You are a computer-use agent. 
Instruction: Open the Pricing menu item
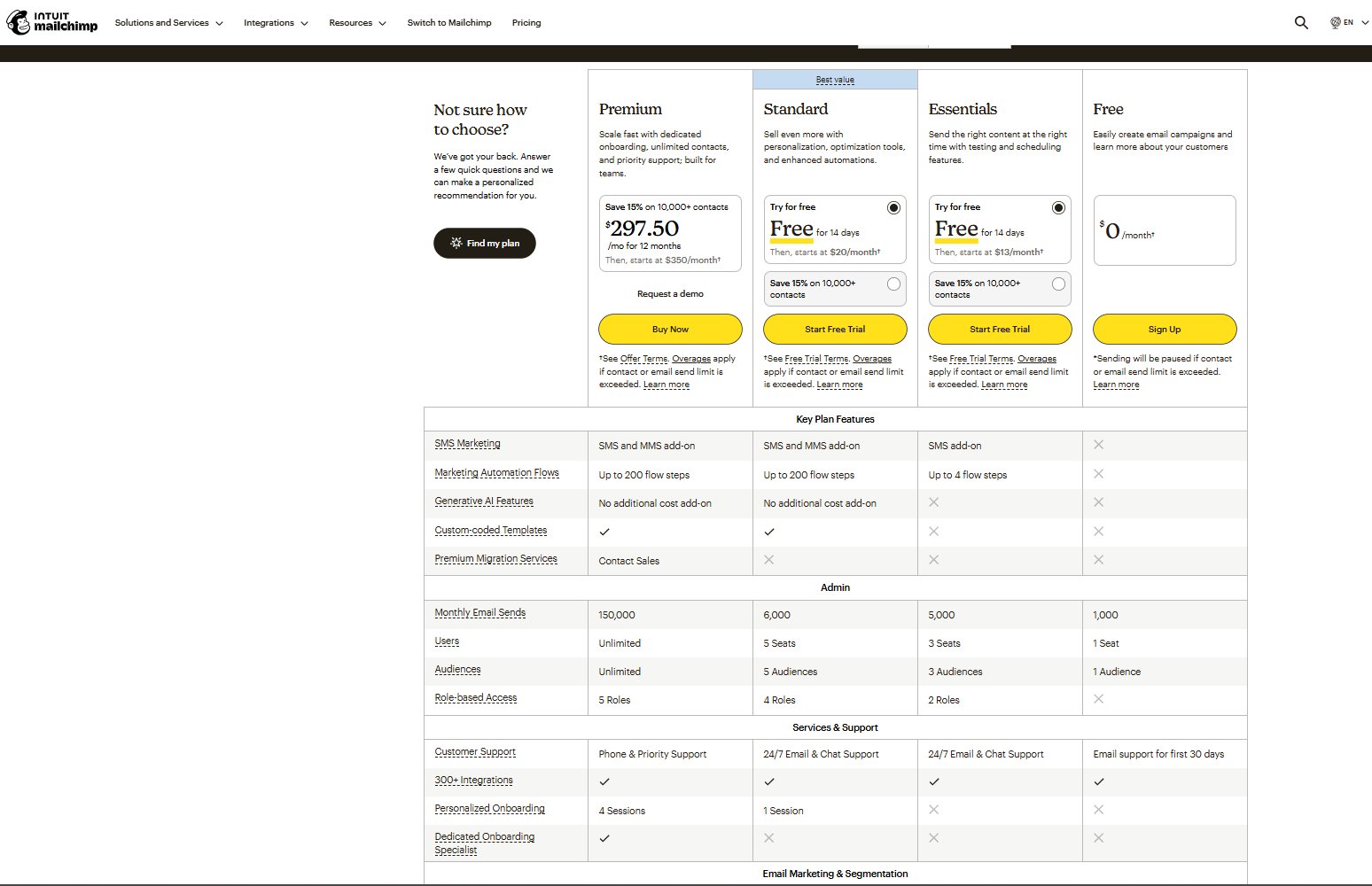pyautogui.click(x=526, y=23)
